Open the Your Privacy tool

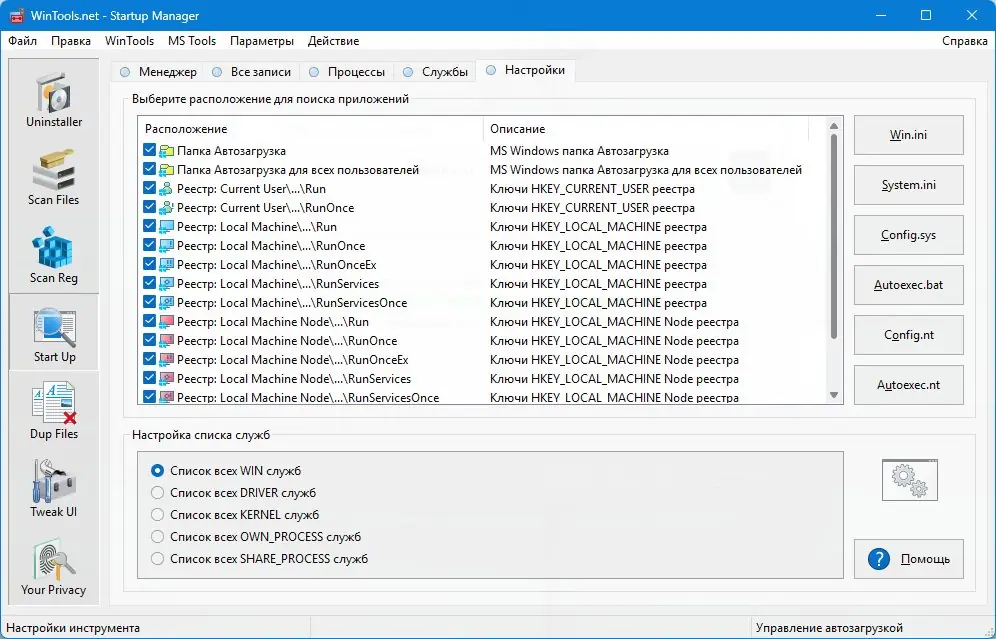[53, 565]
